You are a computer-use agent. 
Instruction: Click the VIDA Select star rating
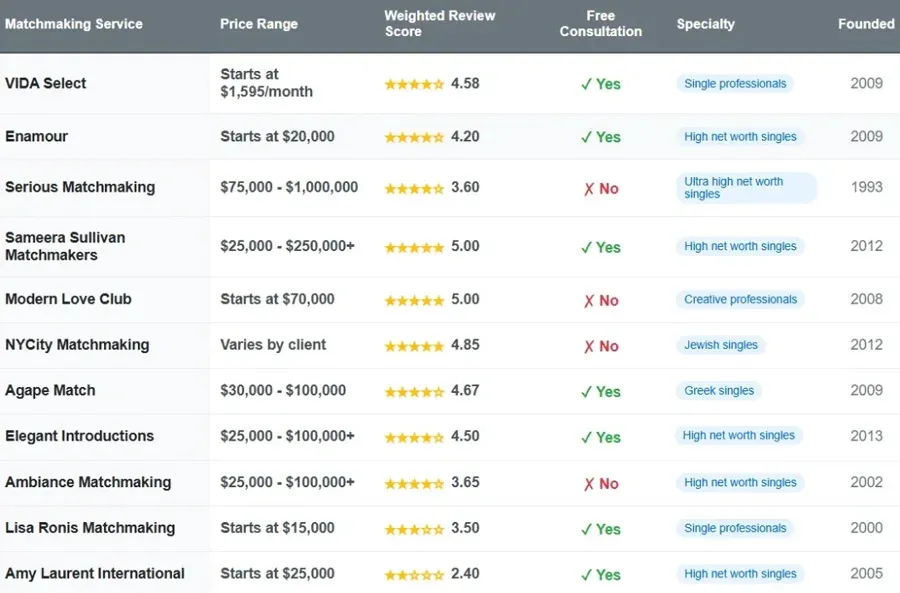pyautogui.click(x=414, y=84)
